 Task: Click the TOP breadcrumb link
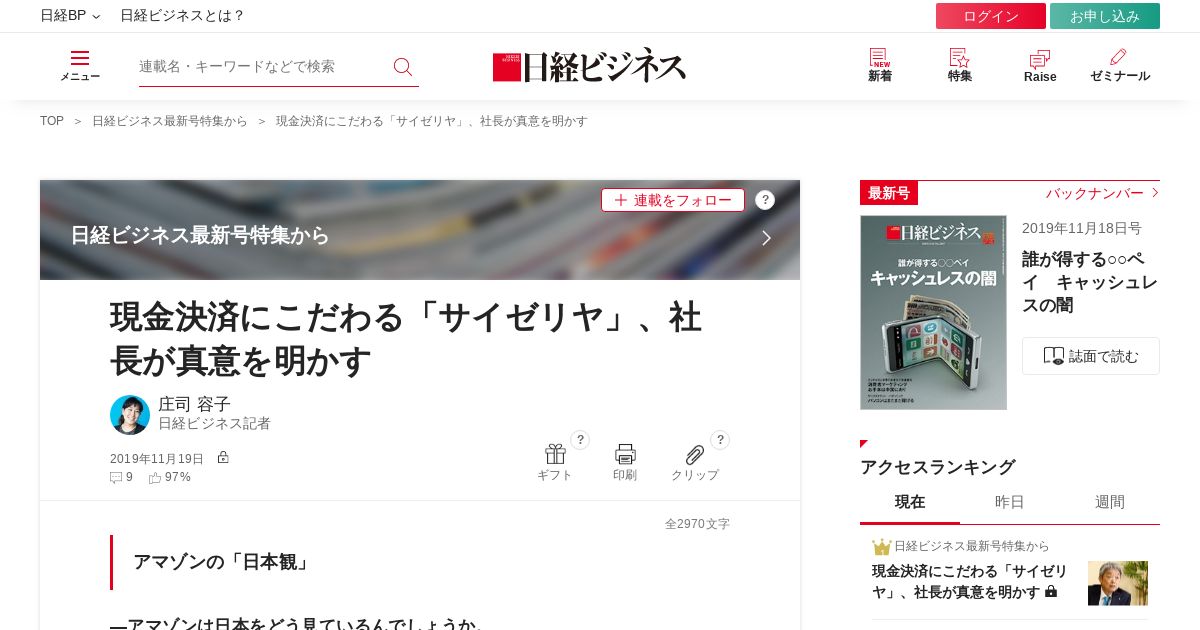point(52,121)
